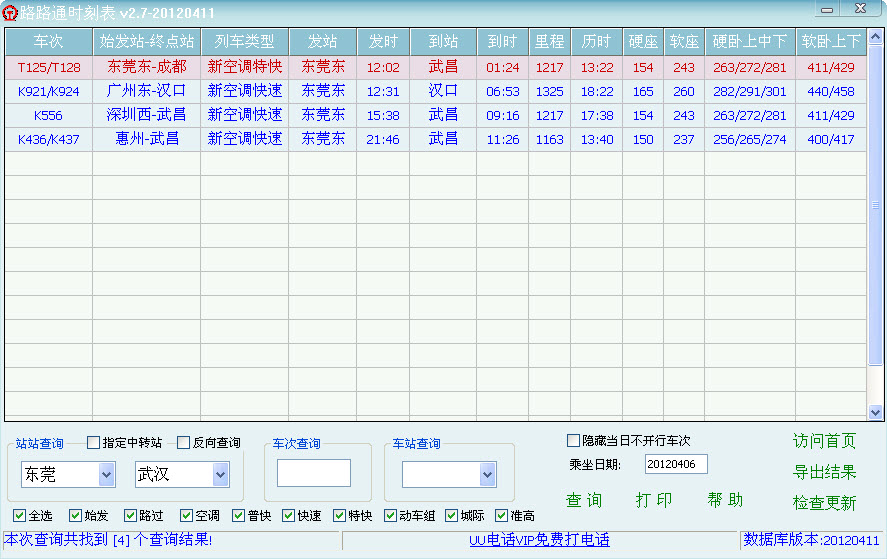Uncheck the 动车组 checkbox
Image resolution: width=887 pixels, height=559 pixels.
(390, 515)
